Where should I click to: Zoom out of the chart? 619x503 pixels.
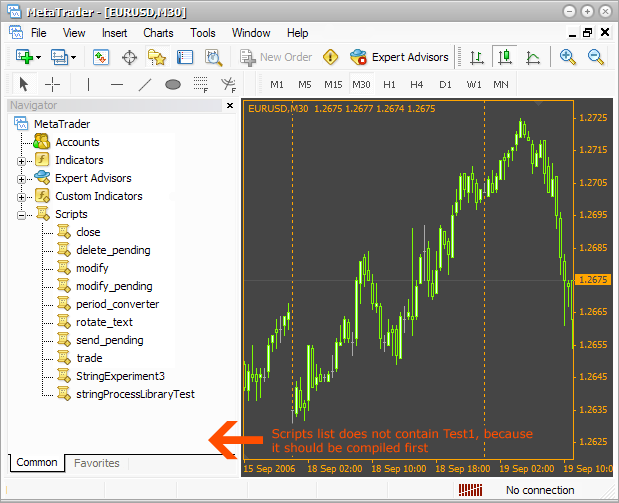(x=595, y=57)
